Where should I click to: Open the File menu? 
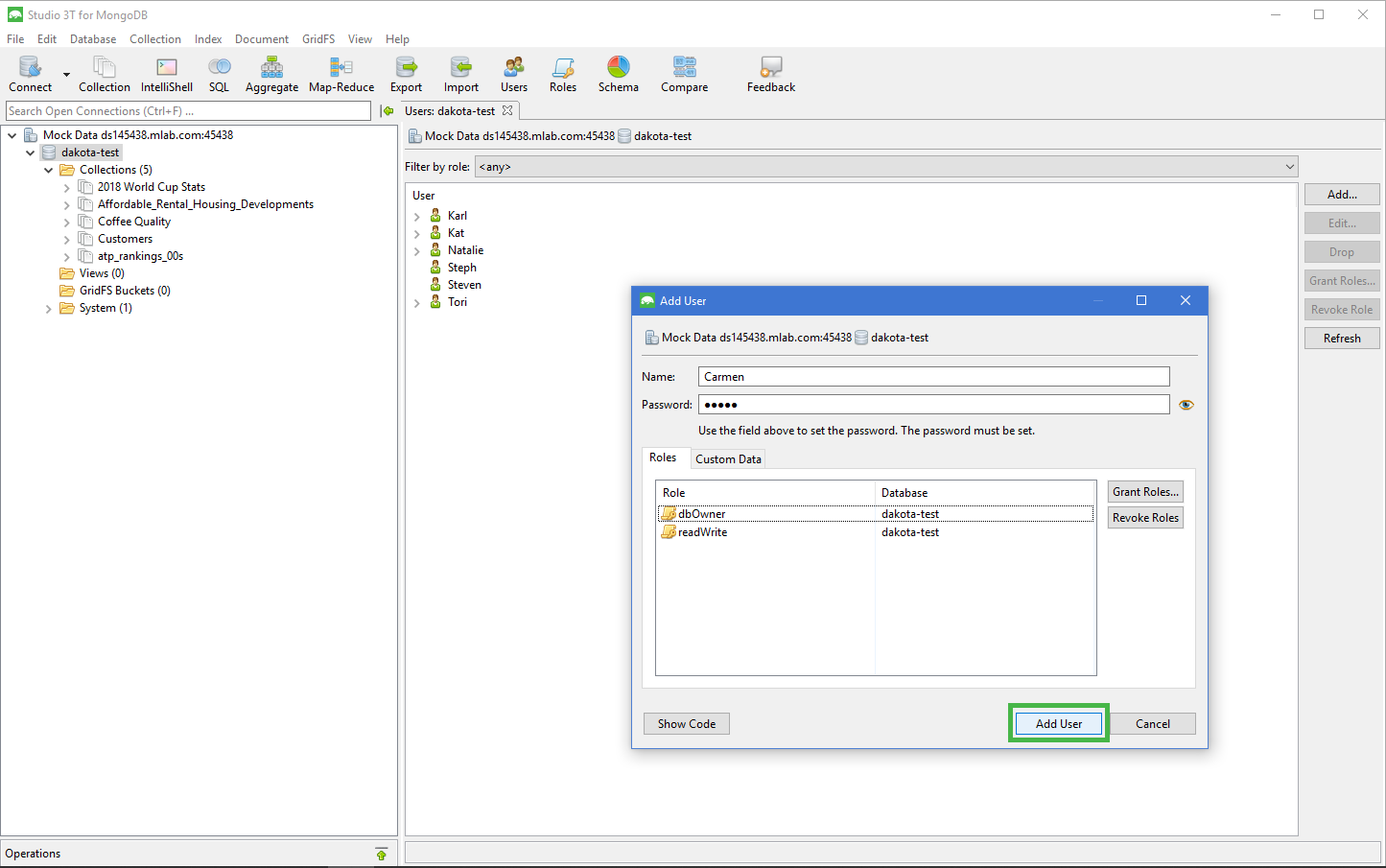[x=15, y=39]
